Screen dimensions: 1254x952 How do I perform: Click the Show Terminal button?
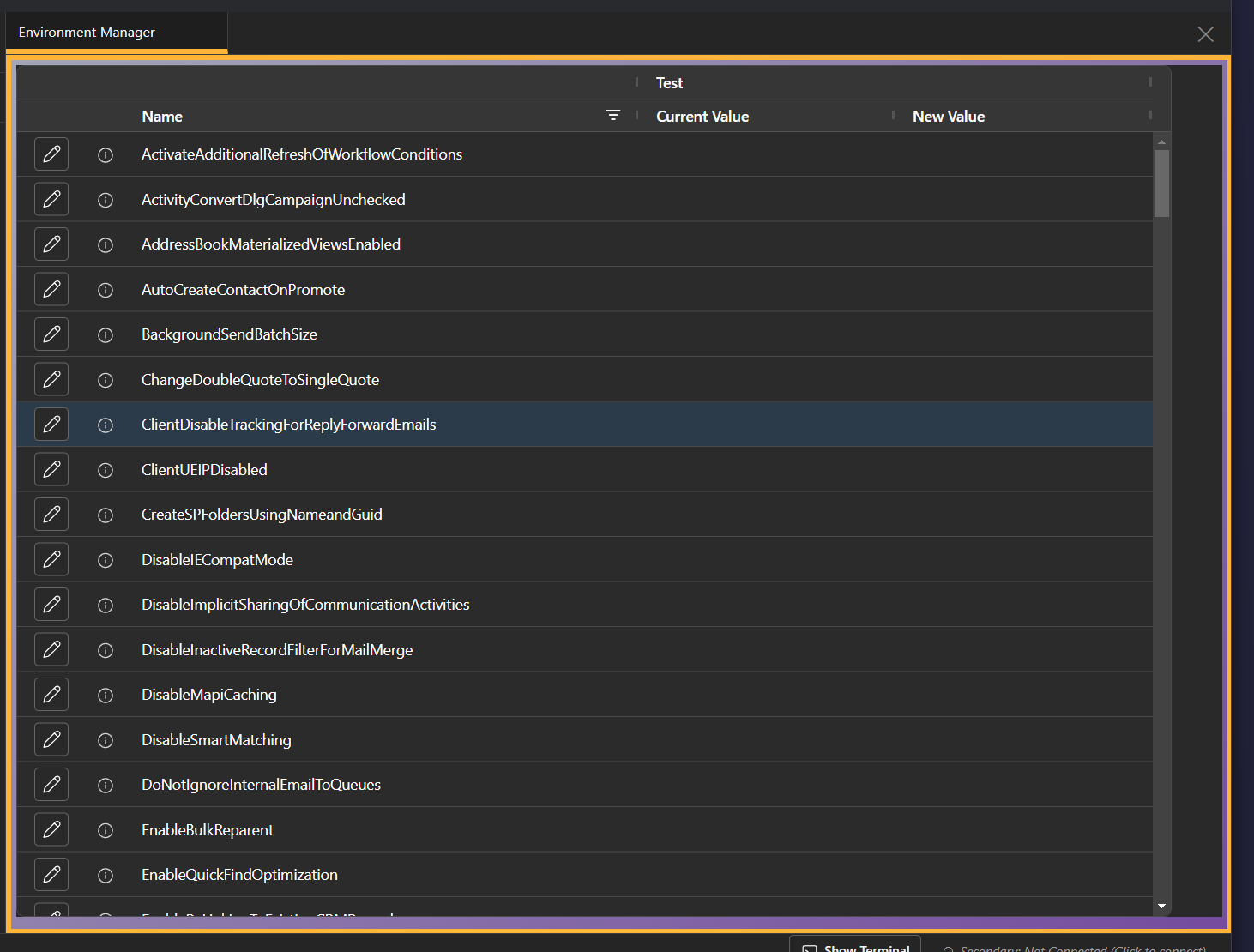tap(855, 947)
